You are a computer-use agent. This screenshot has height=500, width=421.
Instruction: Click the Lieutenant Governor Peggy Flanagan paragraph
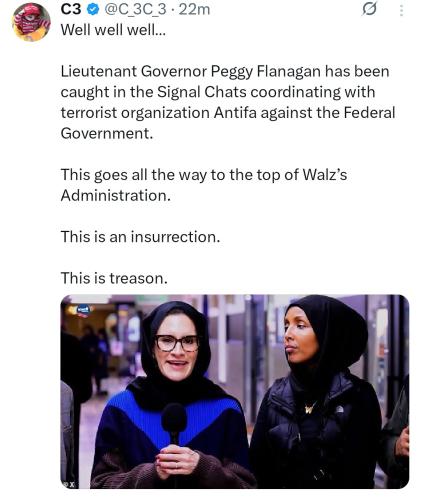point(228,102)
